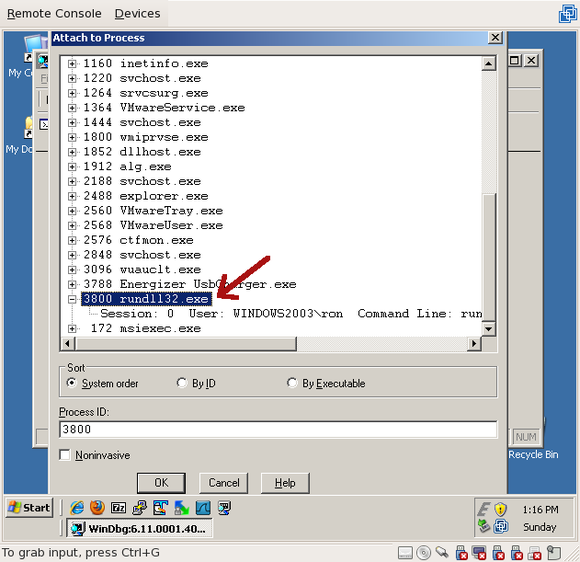Expand the 1264 srvcsurg.exe node

coord(72,93)
